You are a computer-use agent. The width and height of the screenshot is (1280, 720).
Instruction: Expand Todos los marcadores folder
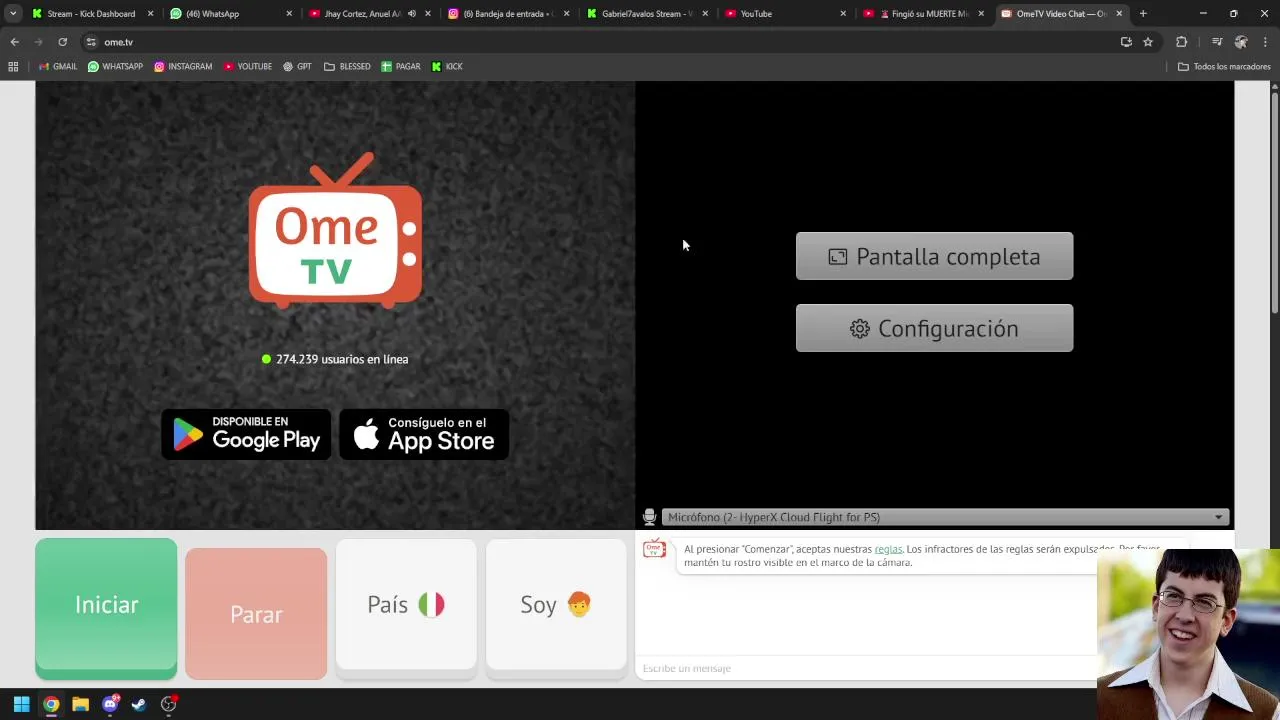pos(1224,66)
